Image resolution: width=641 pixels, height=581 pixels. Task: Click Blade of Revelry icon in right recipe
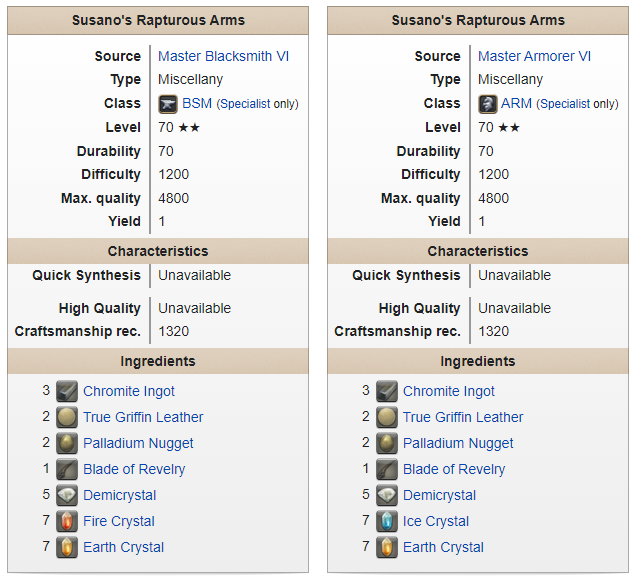click(x=387, y=470)
